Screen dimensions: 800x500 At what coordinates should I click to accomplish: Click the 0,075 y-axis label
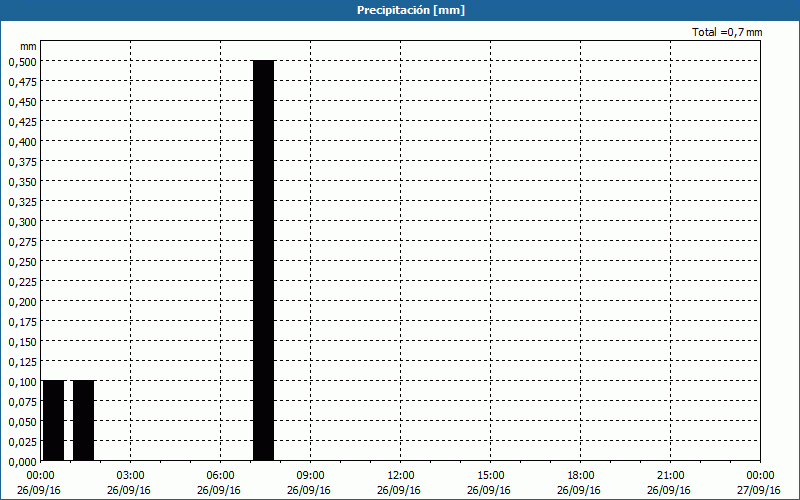pyautogui.click(x=22, y=402)
